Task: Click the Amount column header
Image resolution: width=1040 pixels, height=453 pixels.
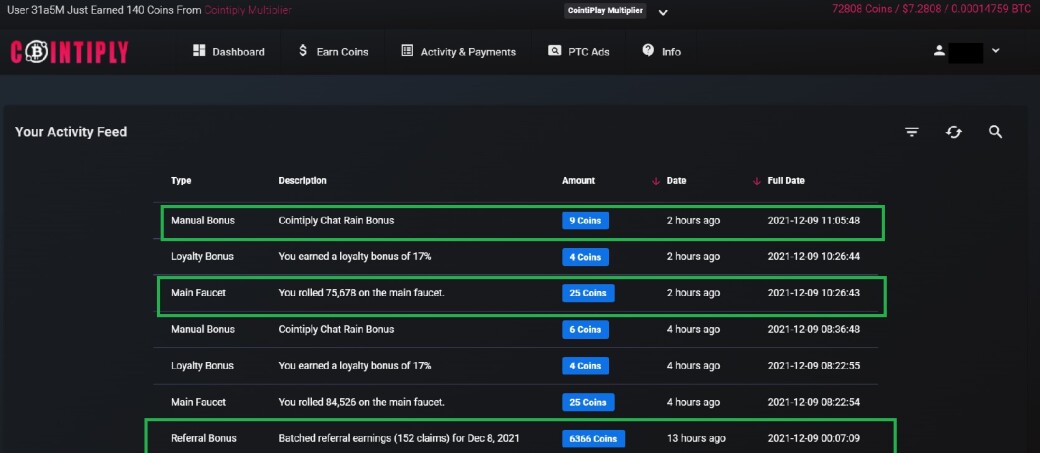Action: click(x=578, y=180)
